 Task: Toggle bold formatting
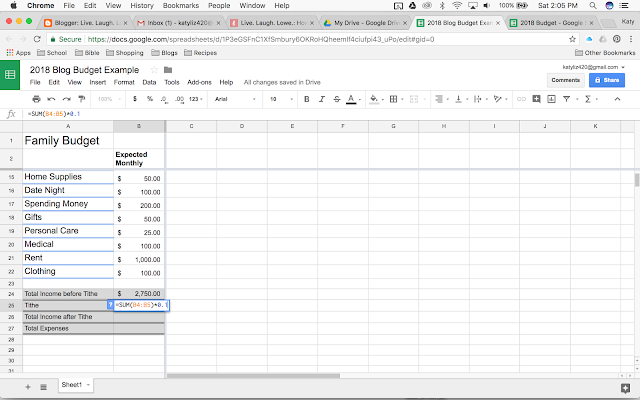click(307, 99)
